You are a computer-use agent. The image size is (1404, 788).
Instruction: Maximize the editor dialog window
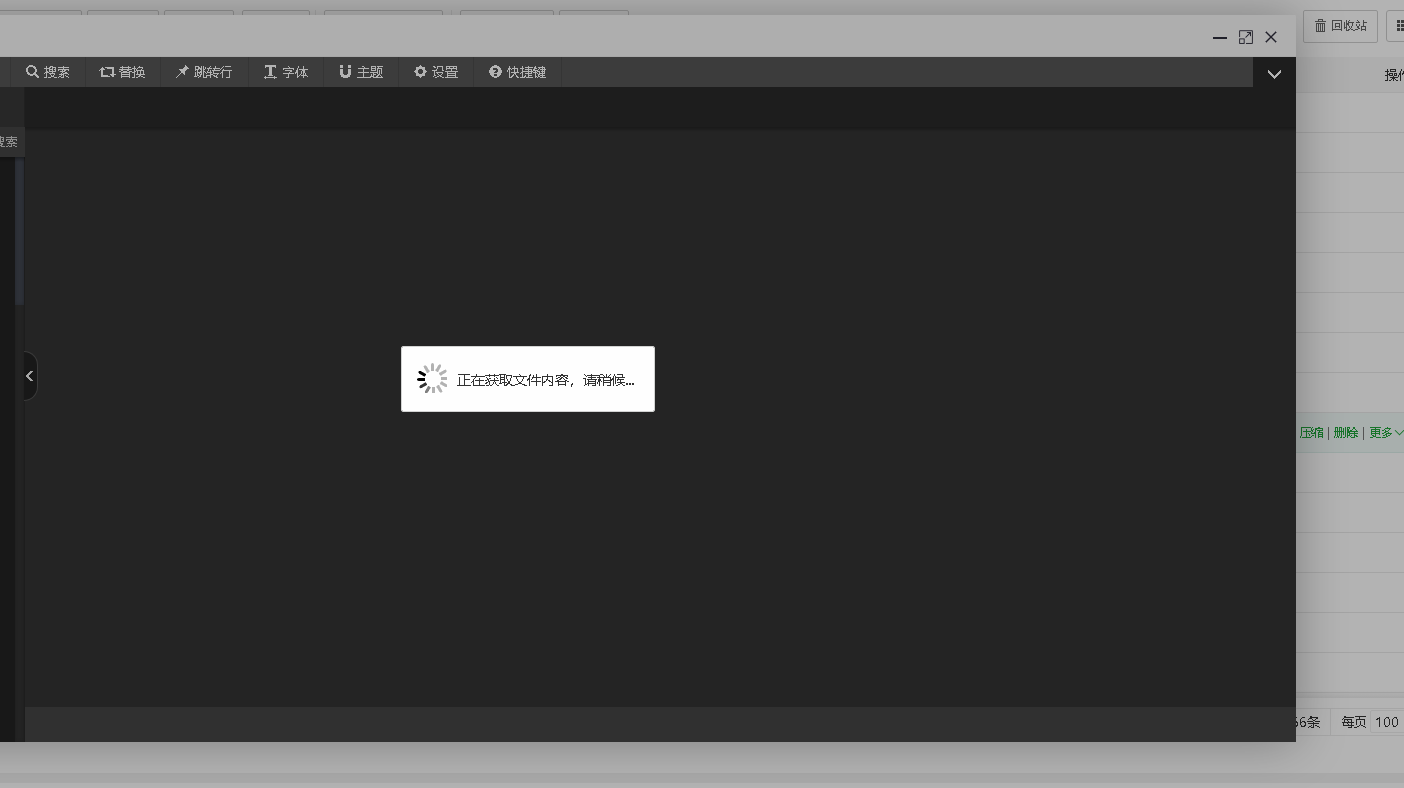(x=1246, y=37)
